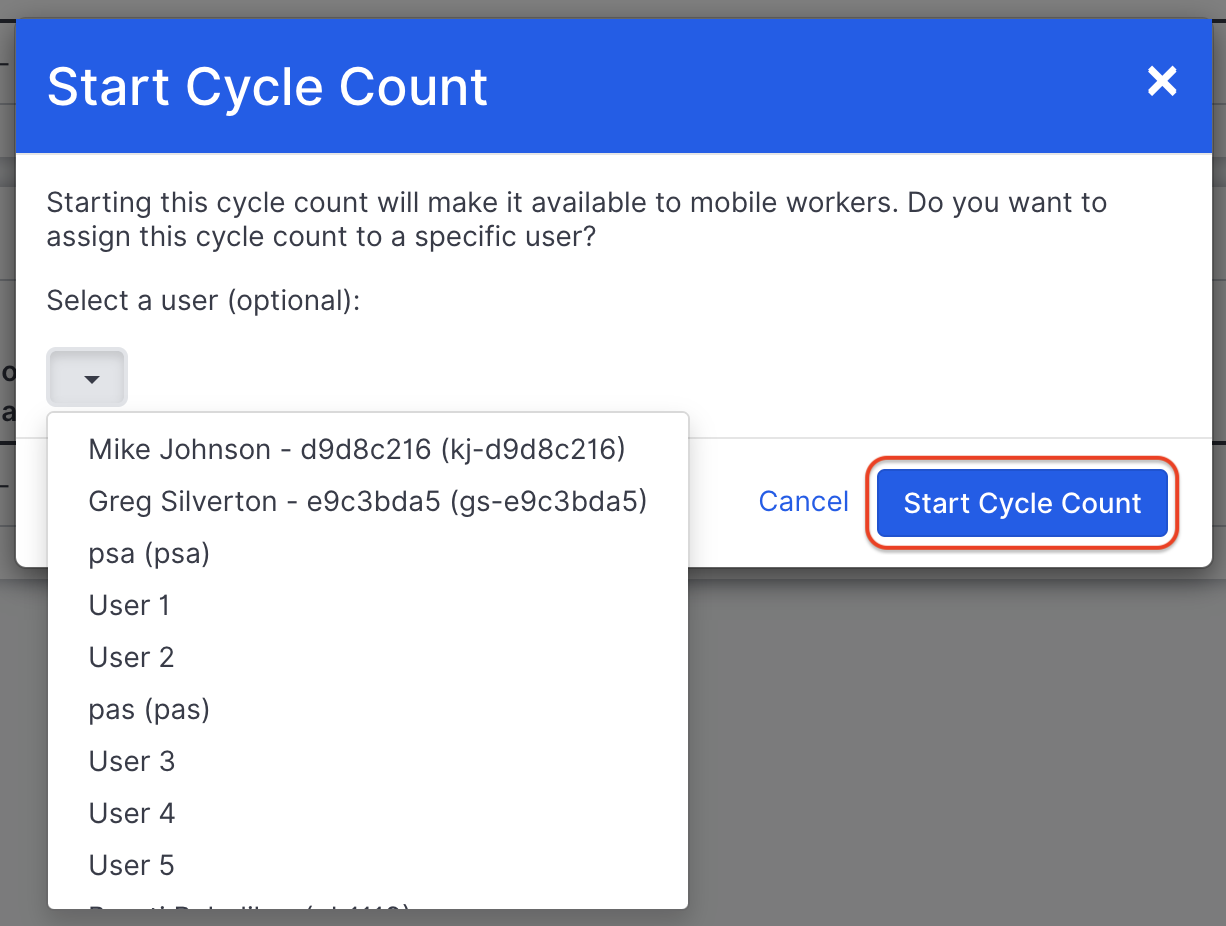
Task: Click the Select a user optional label
Action: pos(203,300)
